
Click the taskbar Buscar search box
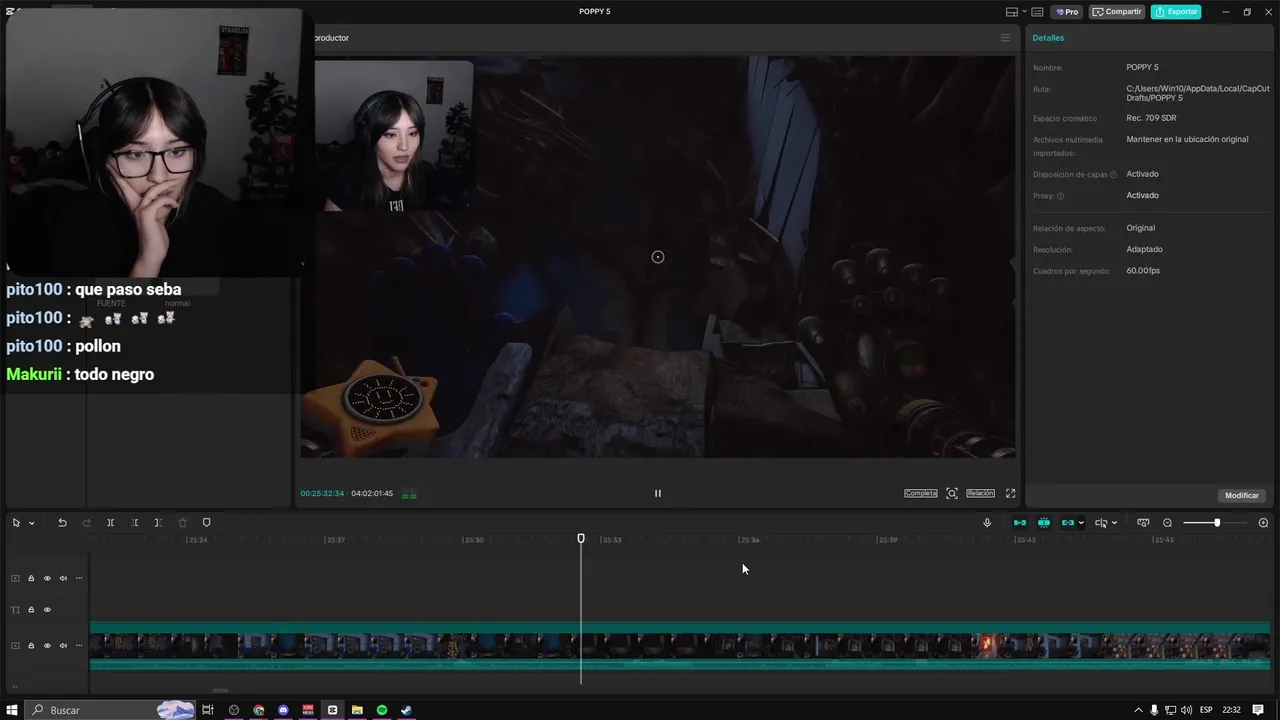point(110,710)
